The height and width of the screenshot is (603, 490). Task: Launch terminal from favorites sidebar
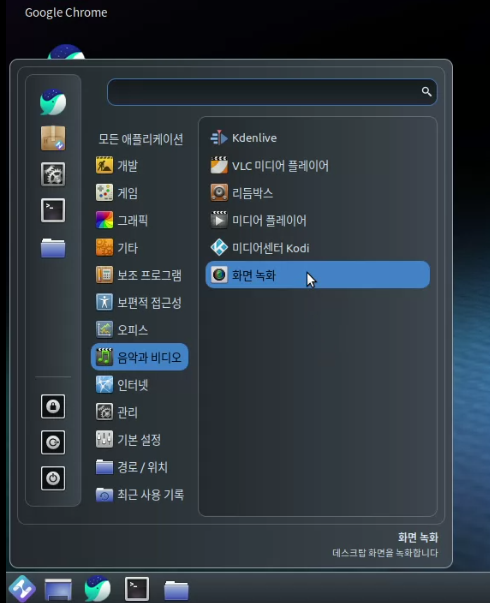coord(53,210)
